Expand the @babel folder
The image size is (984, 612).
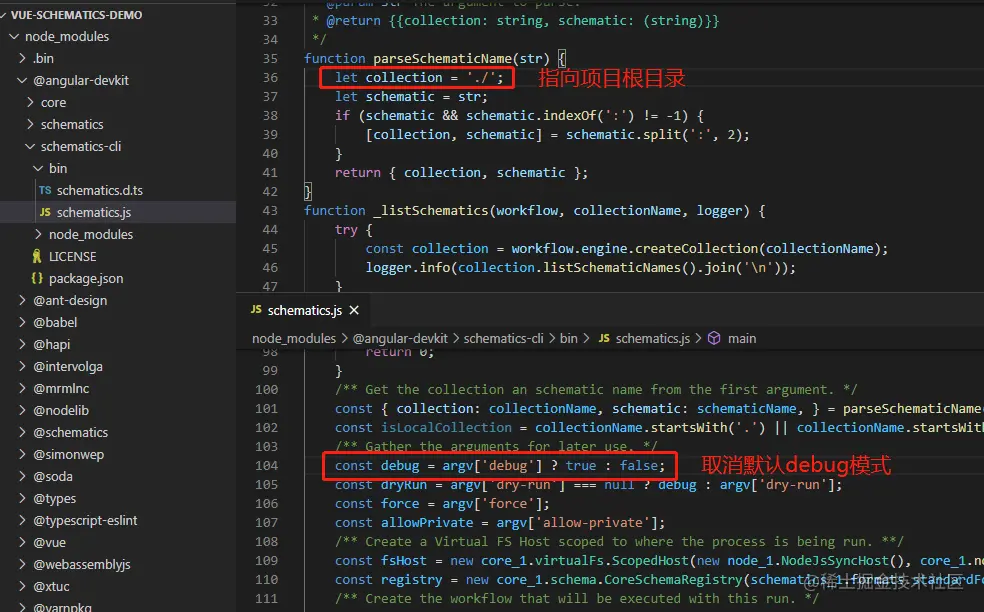22,322
